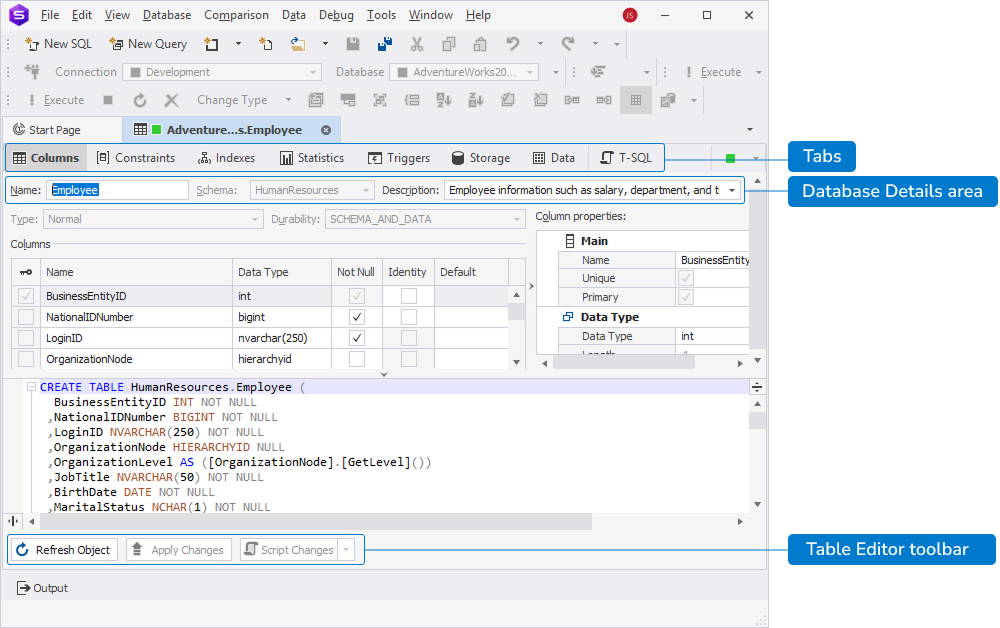
Task: Switch to the Constraints tab
Action: (136, 158)
